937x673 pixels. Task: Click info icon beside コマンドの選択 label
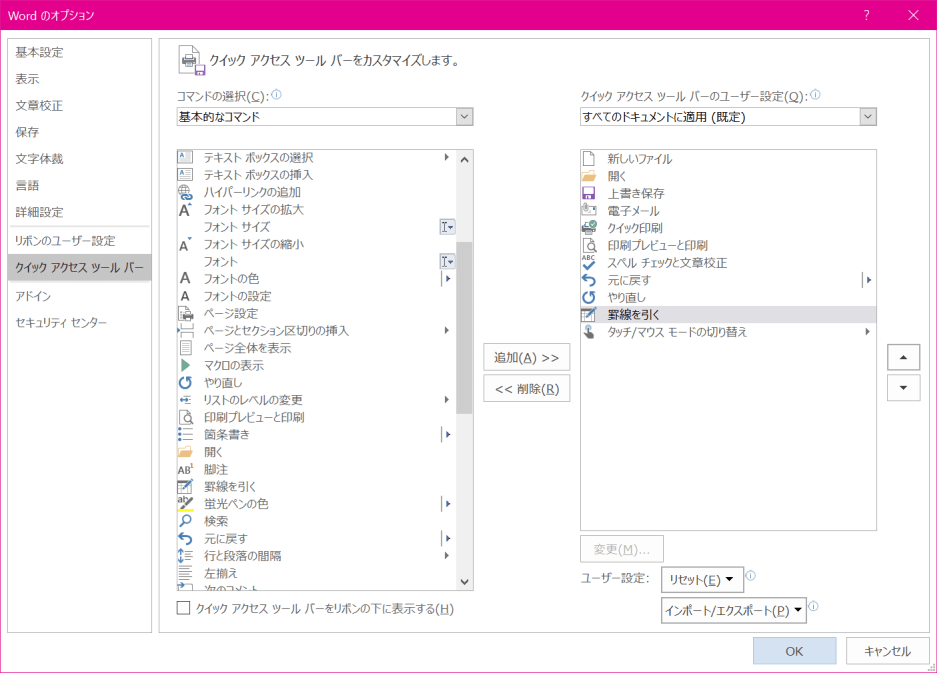(x=277, y=94)
